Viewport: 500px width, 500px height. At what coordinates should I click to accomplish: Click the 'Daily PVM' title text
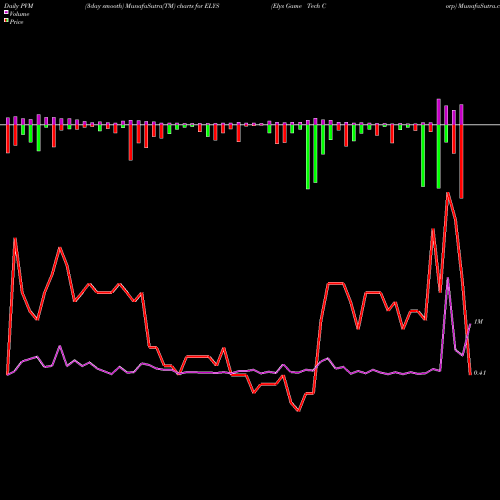point(19,6)
